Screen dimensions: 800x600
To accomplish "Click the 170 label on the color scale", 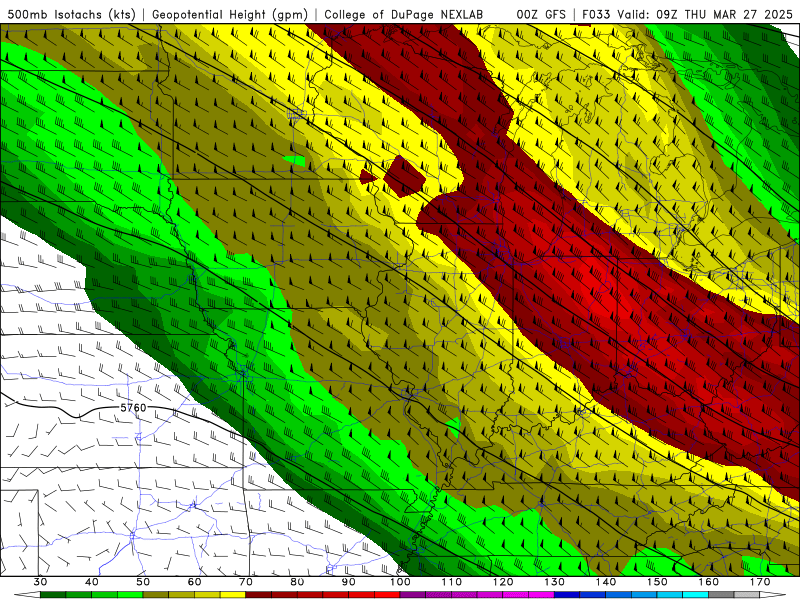I will 760,582.
